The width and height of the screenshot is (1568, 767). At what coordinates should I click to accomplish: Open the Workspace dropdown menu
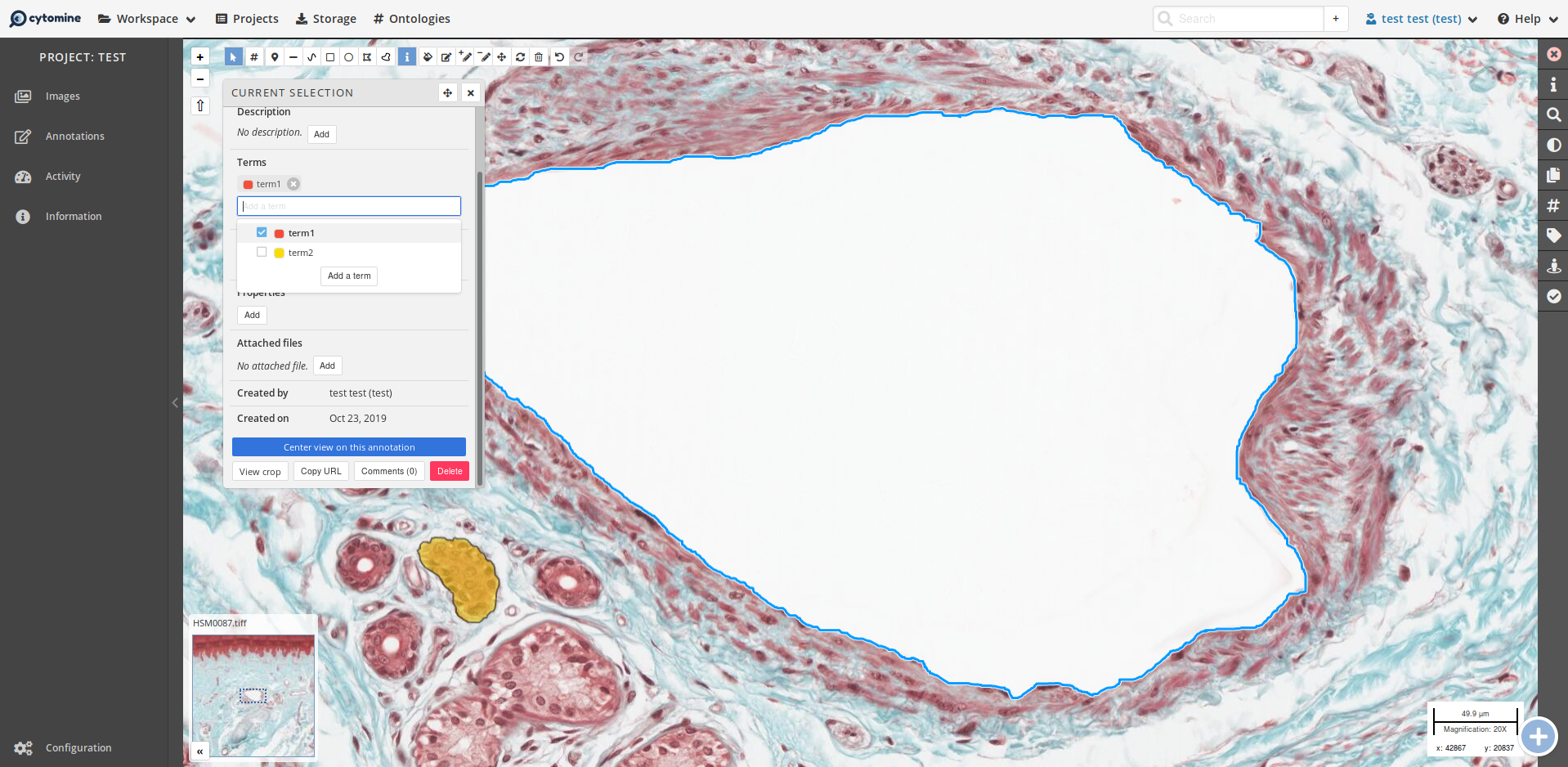click(147, 19)
